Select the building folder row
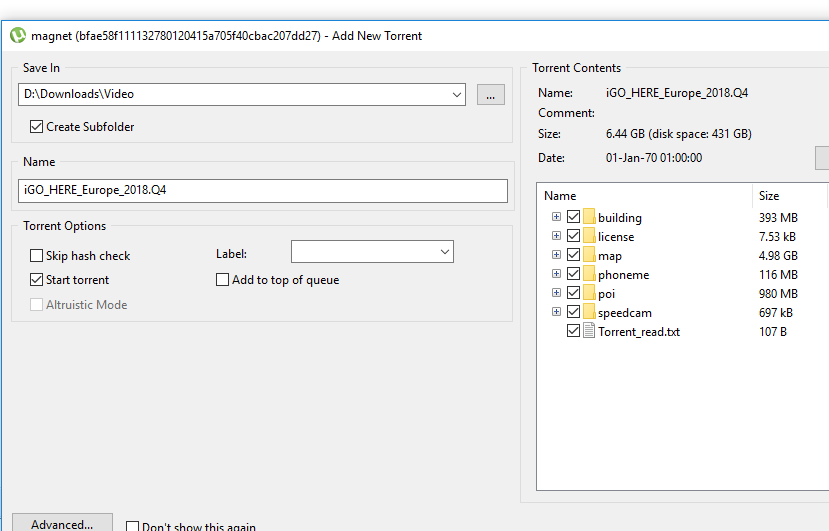Viewport: 829px width, 531px height. click(683, 217)
